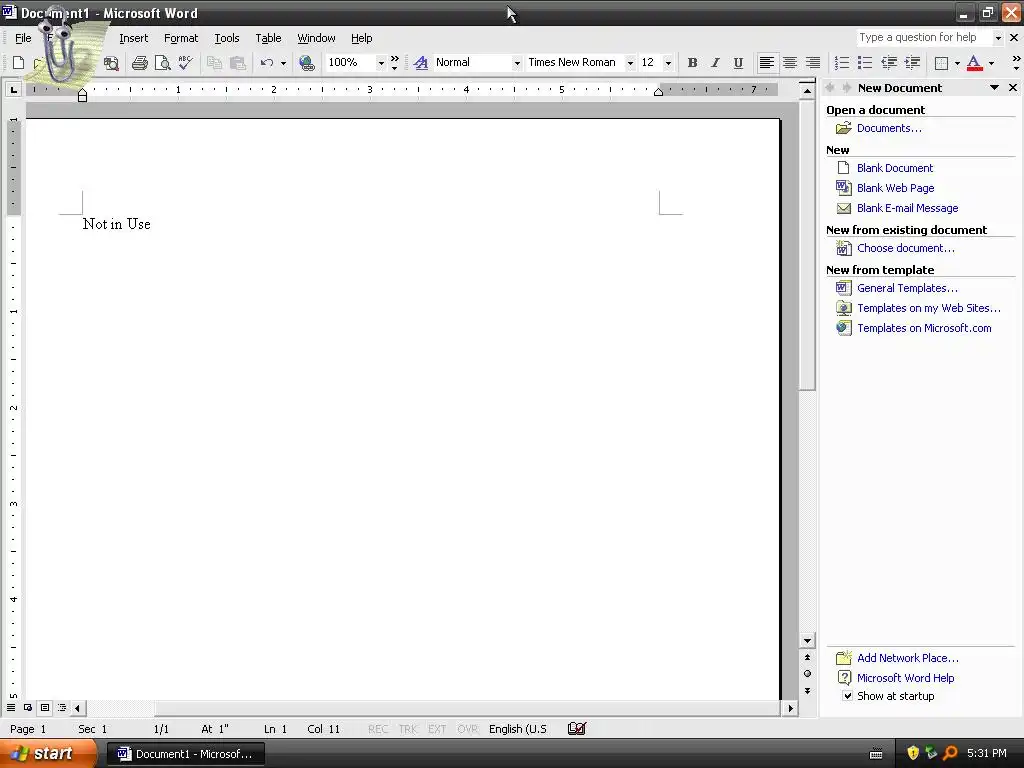The height and width of the screenshot is (768, 1024).
Task: Toggle Italic formatting
Action: tap(715, 63)
